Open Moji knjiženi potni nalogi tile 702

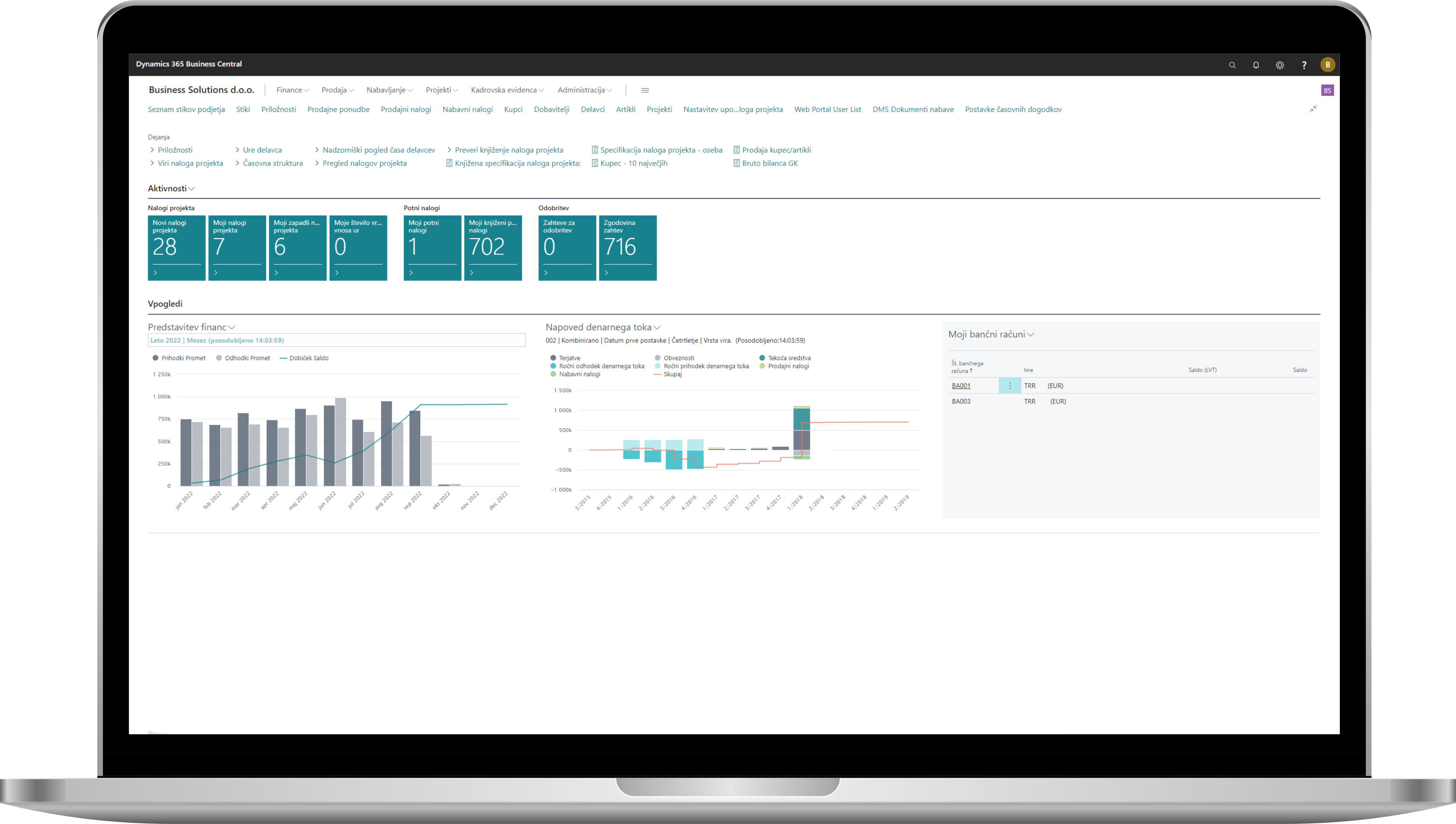pos(493,248)
